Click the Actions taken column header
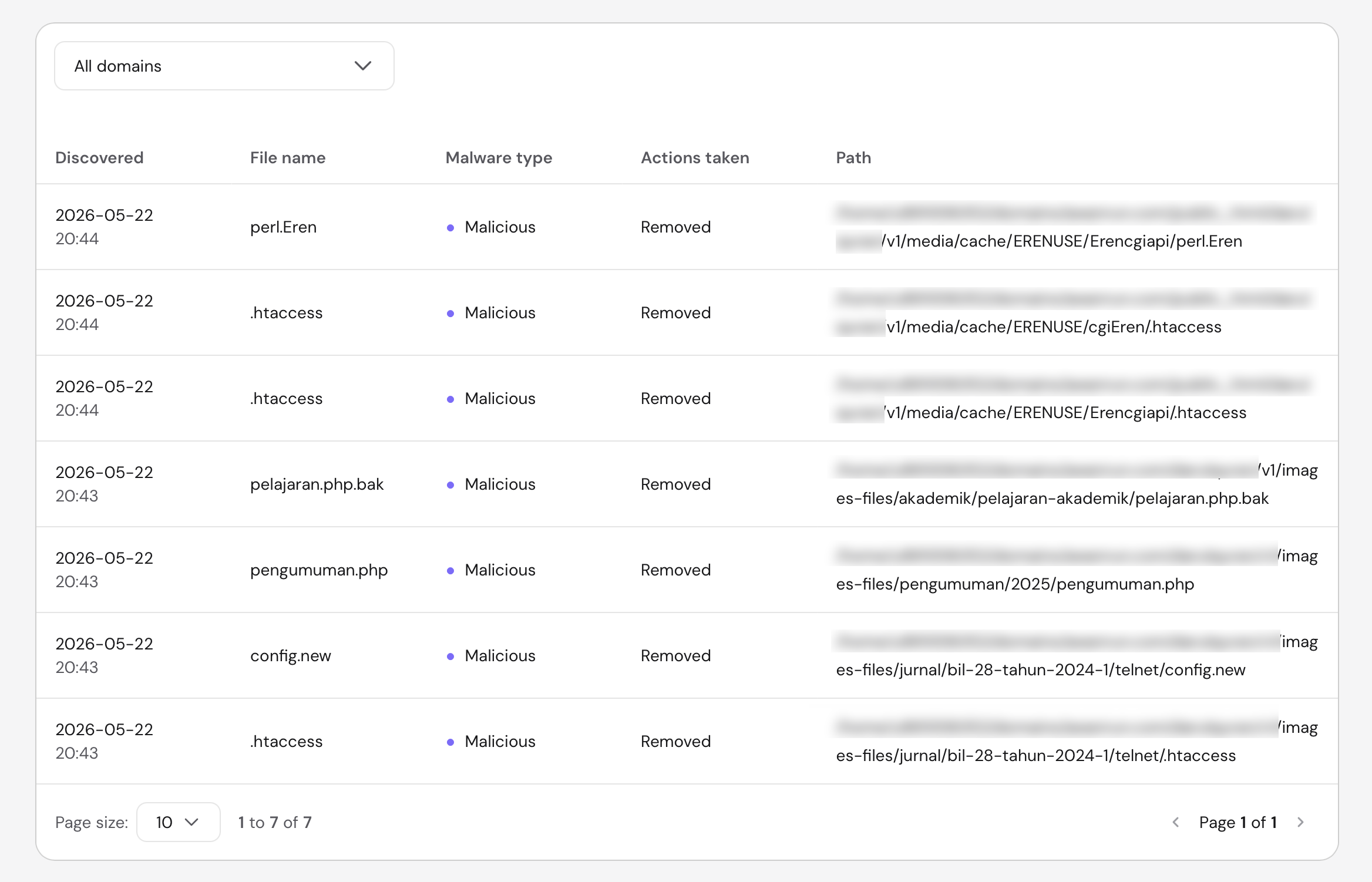This screenshot has width=1372, height=882. 695,157
